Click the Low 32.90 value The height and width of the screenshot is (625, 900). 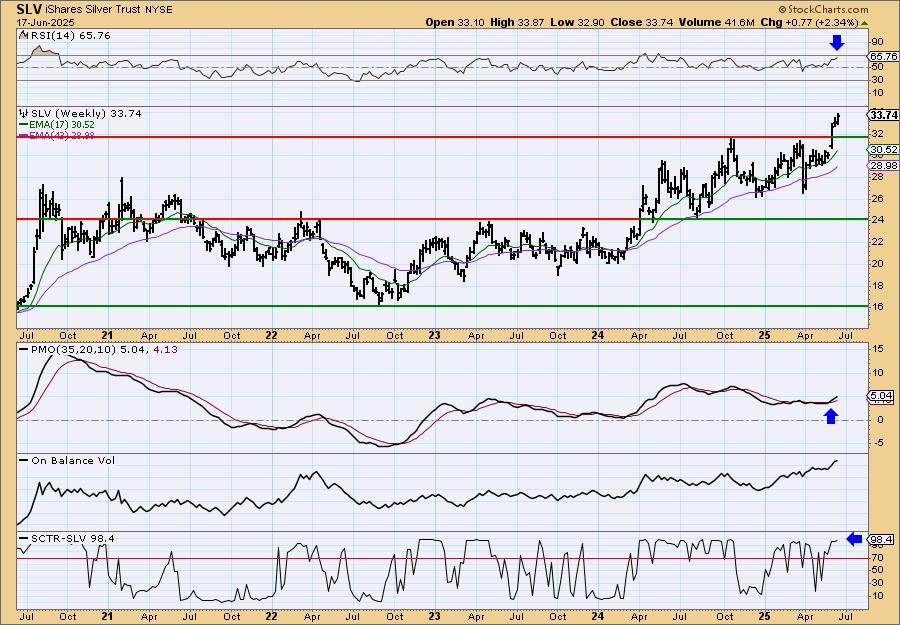coord(577,22)
